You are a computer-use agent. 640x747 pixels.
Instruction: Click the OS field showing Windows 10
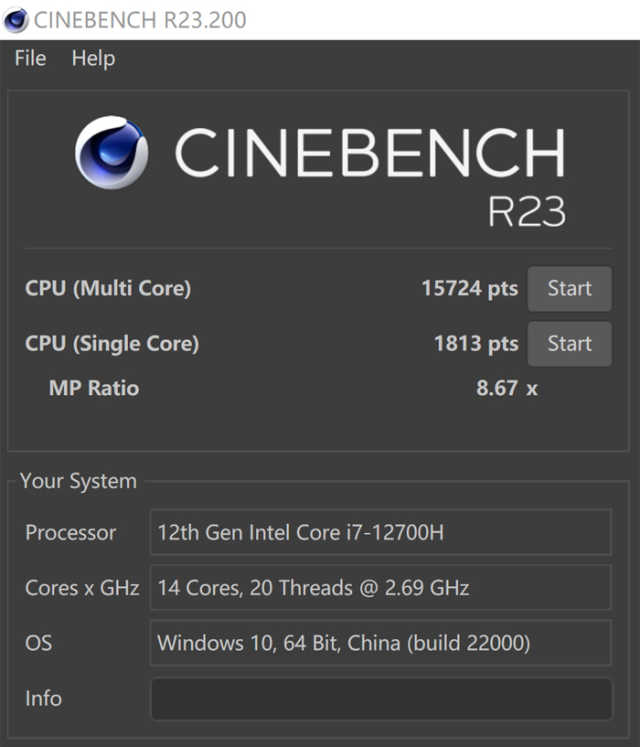tap(380, 642)
